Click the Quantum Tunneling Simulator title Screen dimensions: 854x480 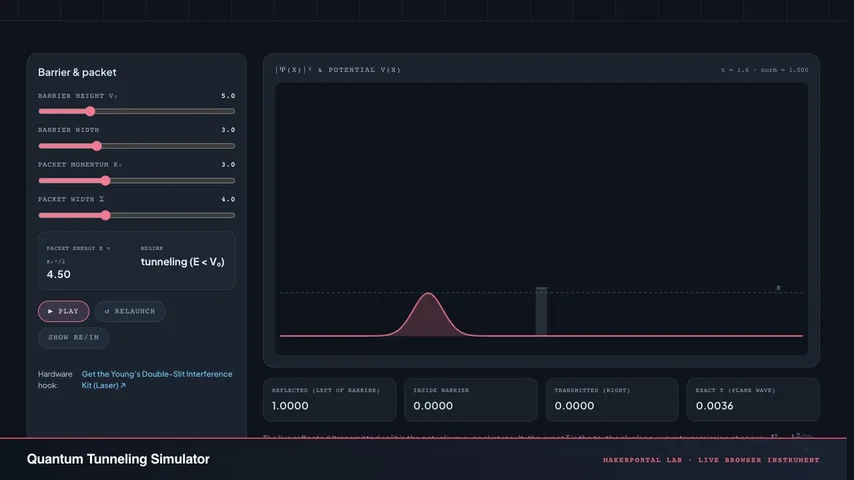(x=118, y=459)
